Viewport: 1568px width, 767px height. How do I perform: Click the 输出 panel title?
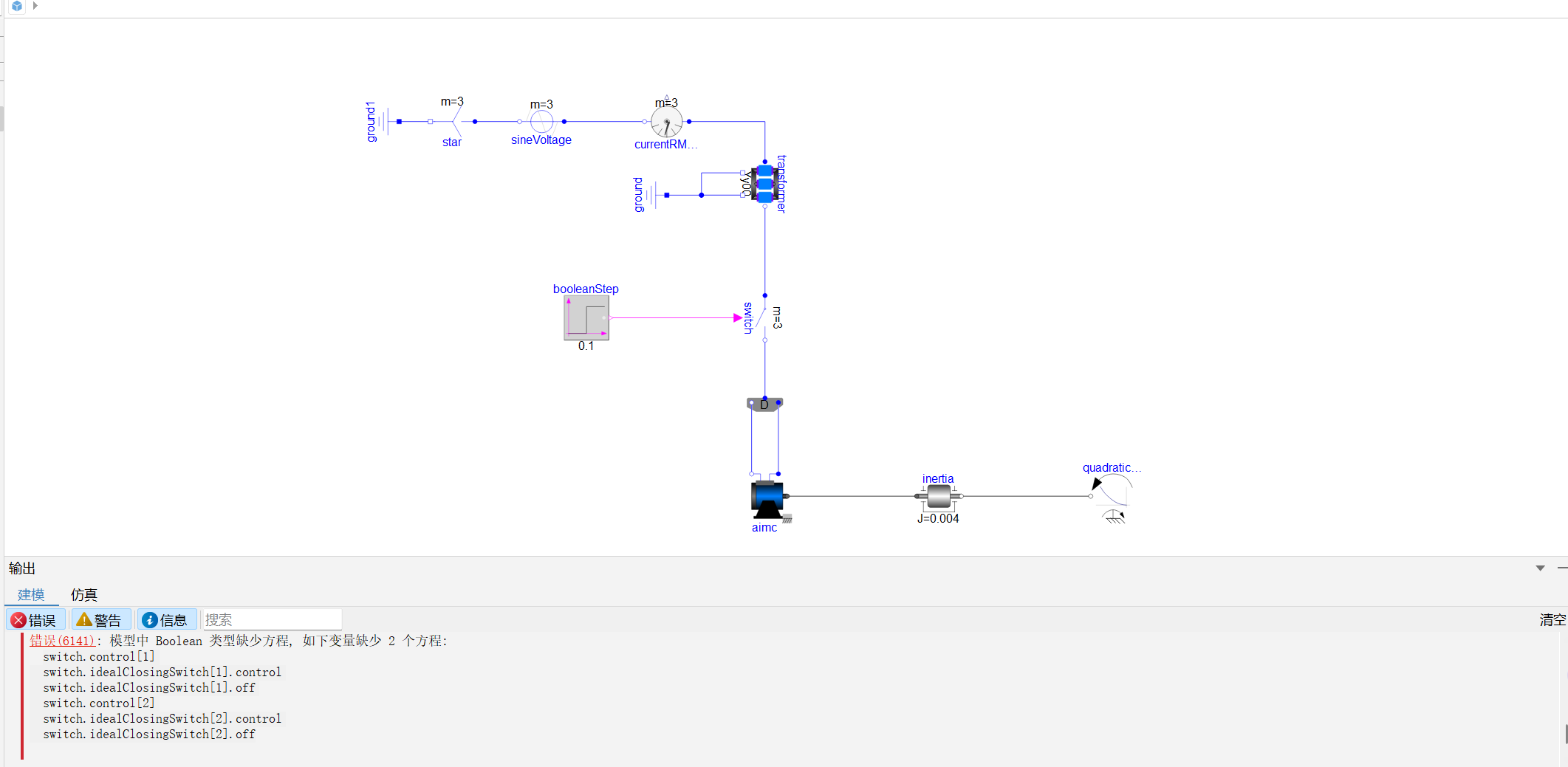[22, 568]
